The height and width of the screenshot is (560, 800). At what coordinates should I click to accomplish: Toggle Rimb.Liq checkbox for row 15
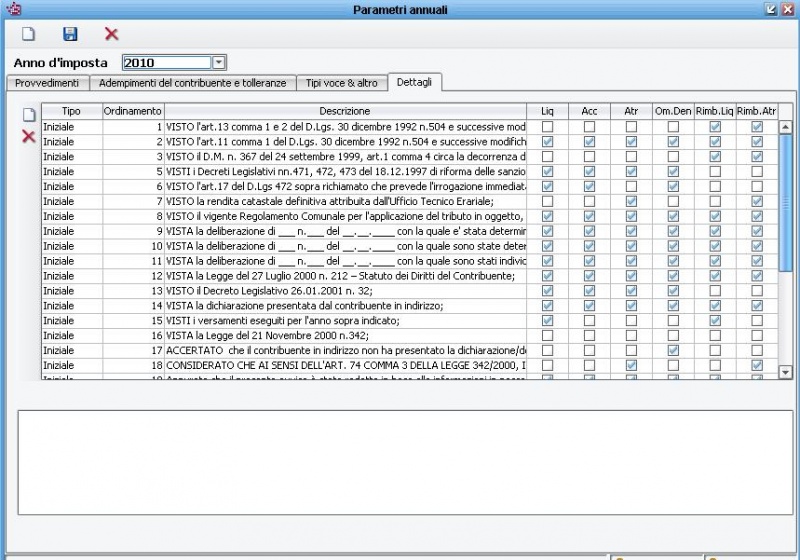[715, 320]
